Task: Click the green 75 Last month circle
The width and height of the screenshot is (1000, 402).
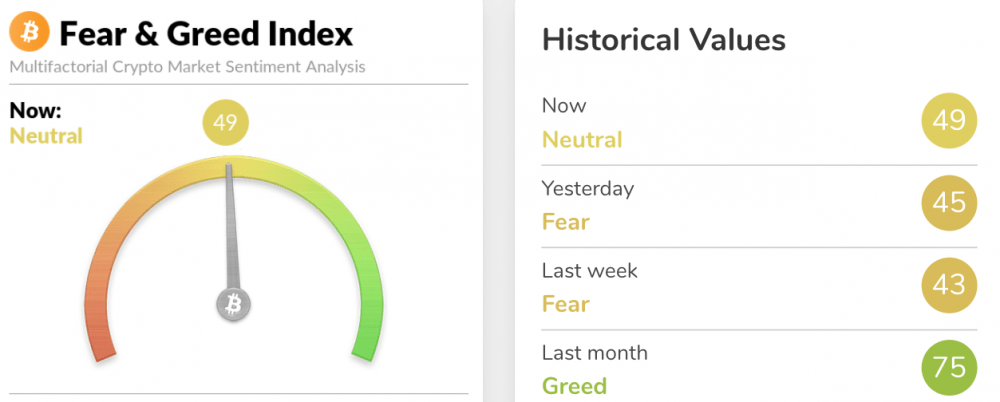Action: tap(949, 368)
